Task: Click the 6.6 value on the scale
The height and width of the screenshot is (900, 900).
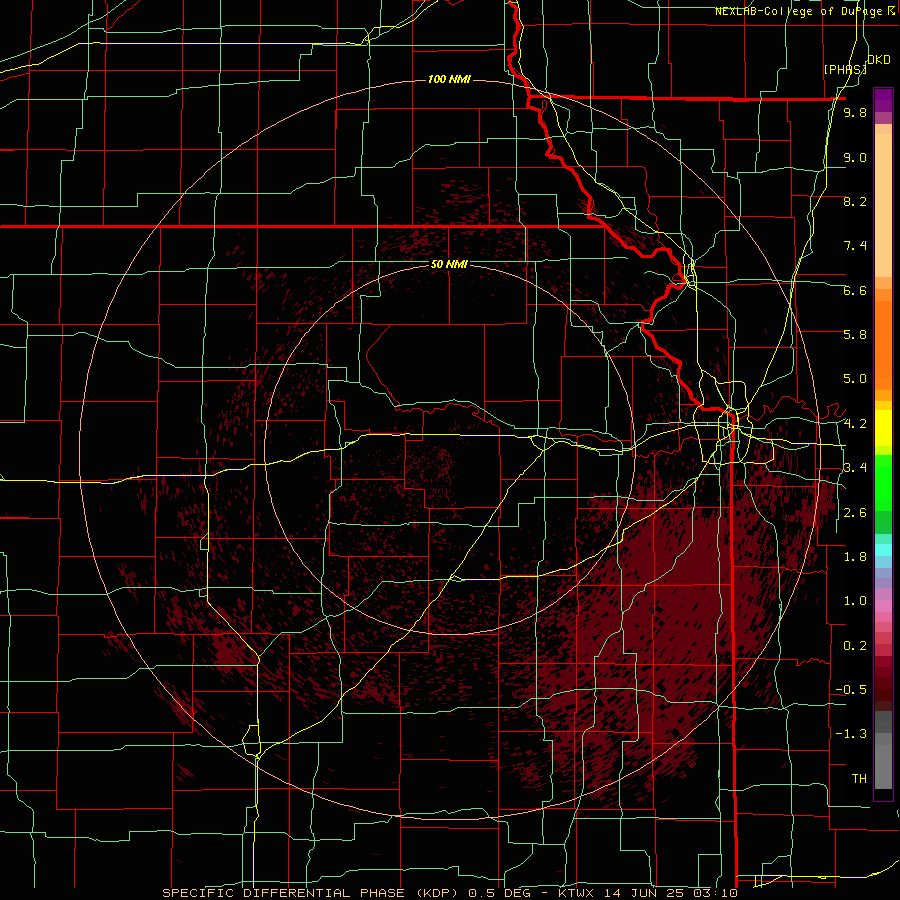Action: click(x=855, y=290)
